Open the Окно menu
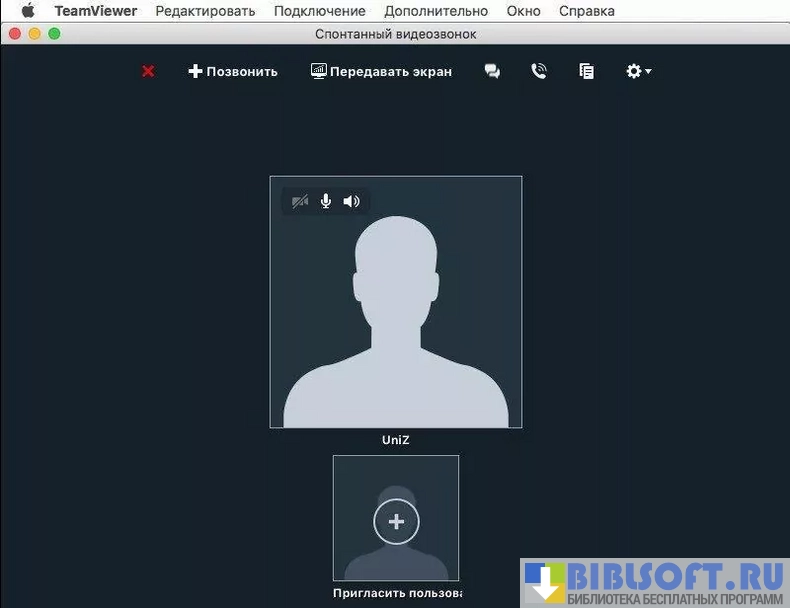Viewport: 790px width, 608px height. (523, 11)
